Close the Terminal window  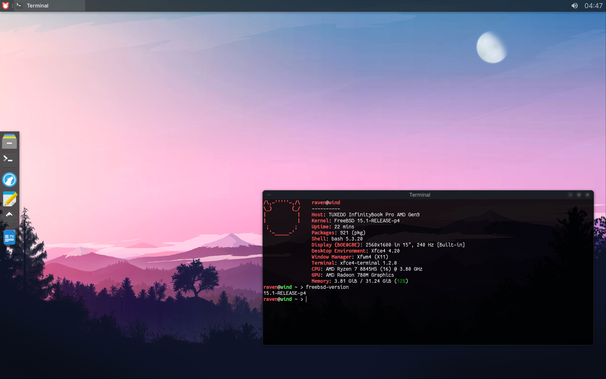(x=587, y=195)
